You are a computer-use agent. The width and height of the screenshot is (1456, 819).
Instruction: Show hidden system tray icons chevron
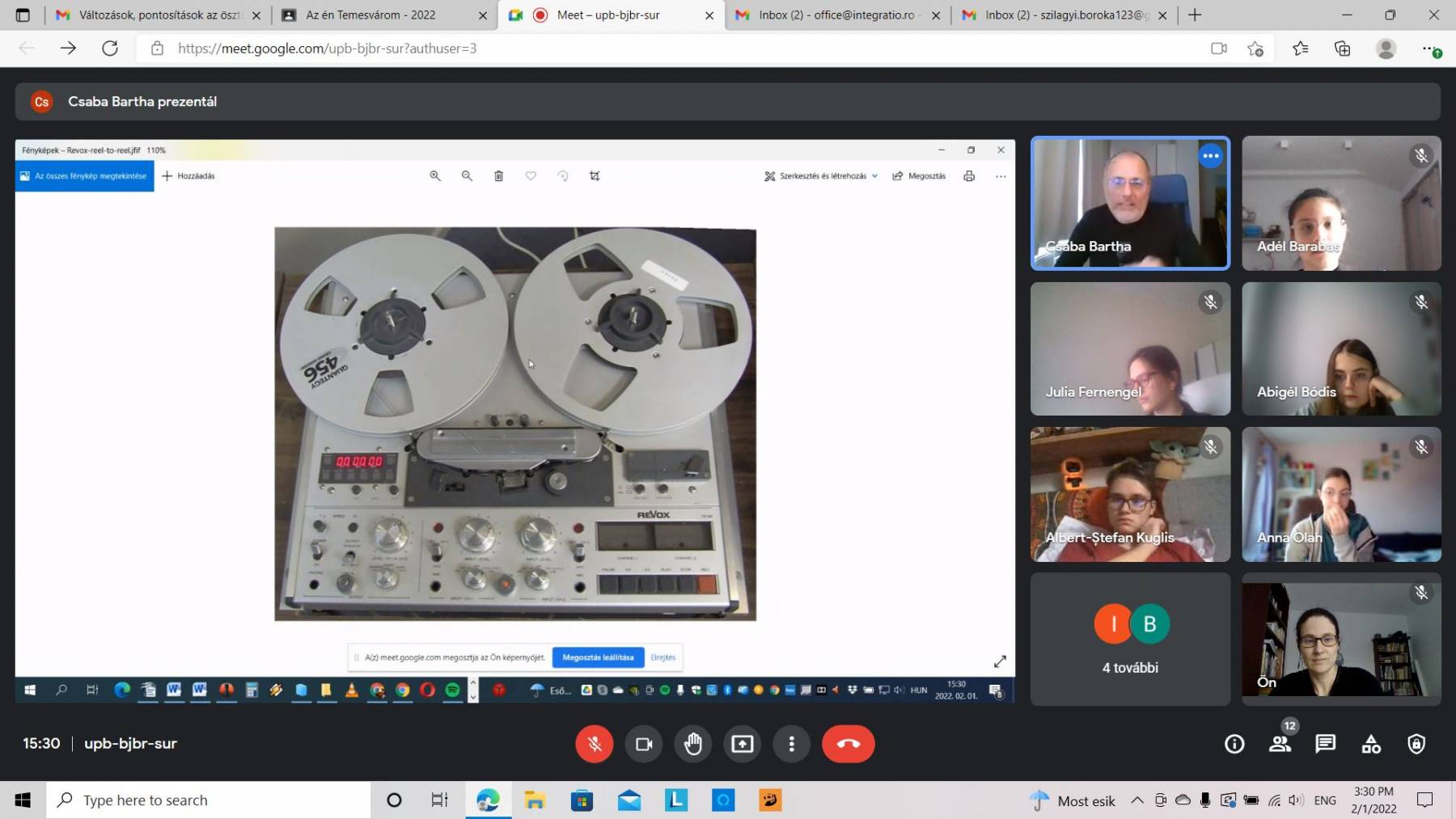[1136, 800]
